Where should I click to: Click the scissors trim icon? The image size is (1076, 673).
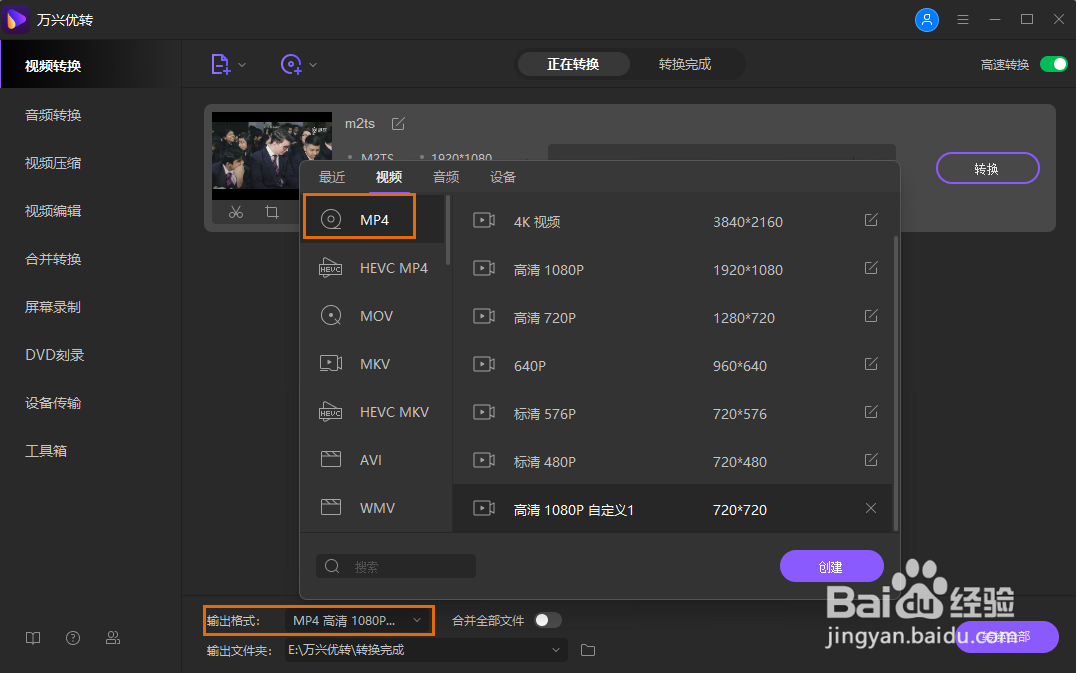(x=236, y=212)
